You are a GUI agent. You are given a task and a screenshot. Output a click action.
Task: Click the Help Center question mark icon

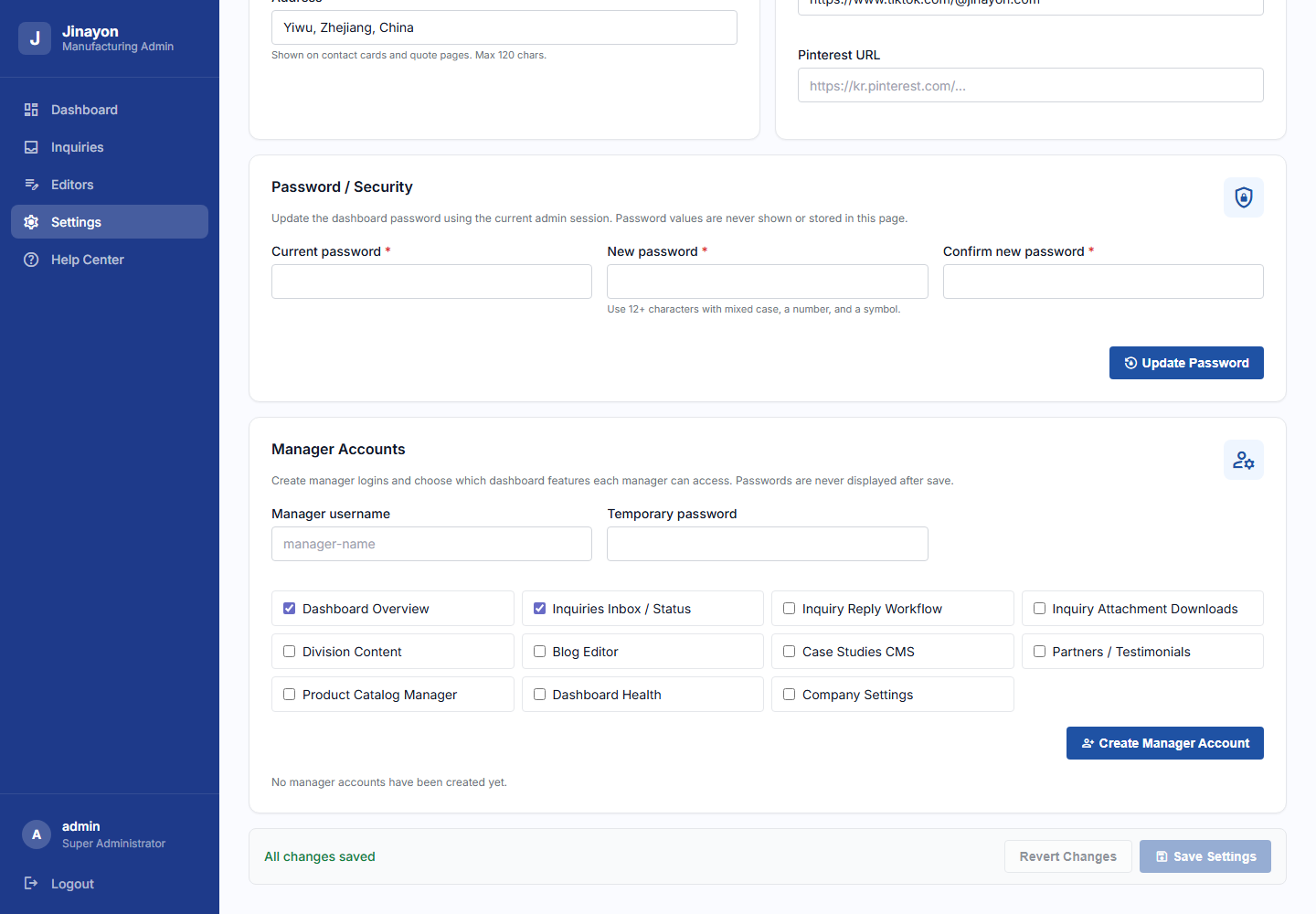click(x=31, y=260)
